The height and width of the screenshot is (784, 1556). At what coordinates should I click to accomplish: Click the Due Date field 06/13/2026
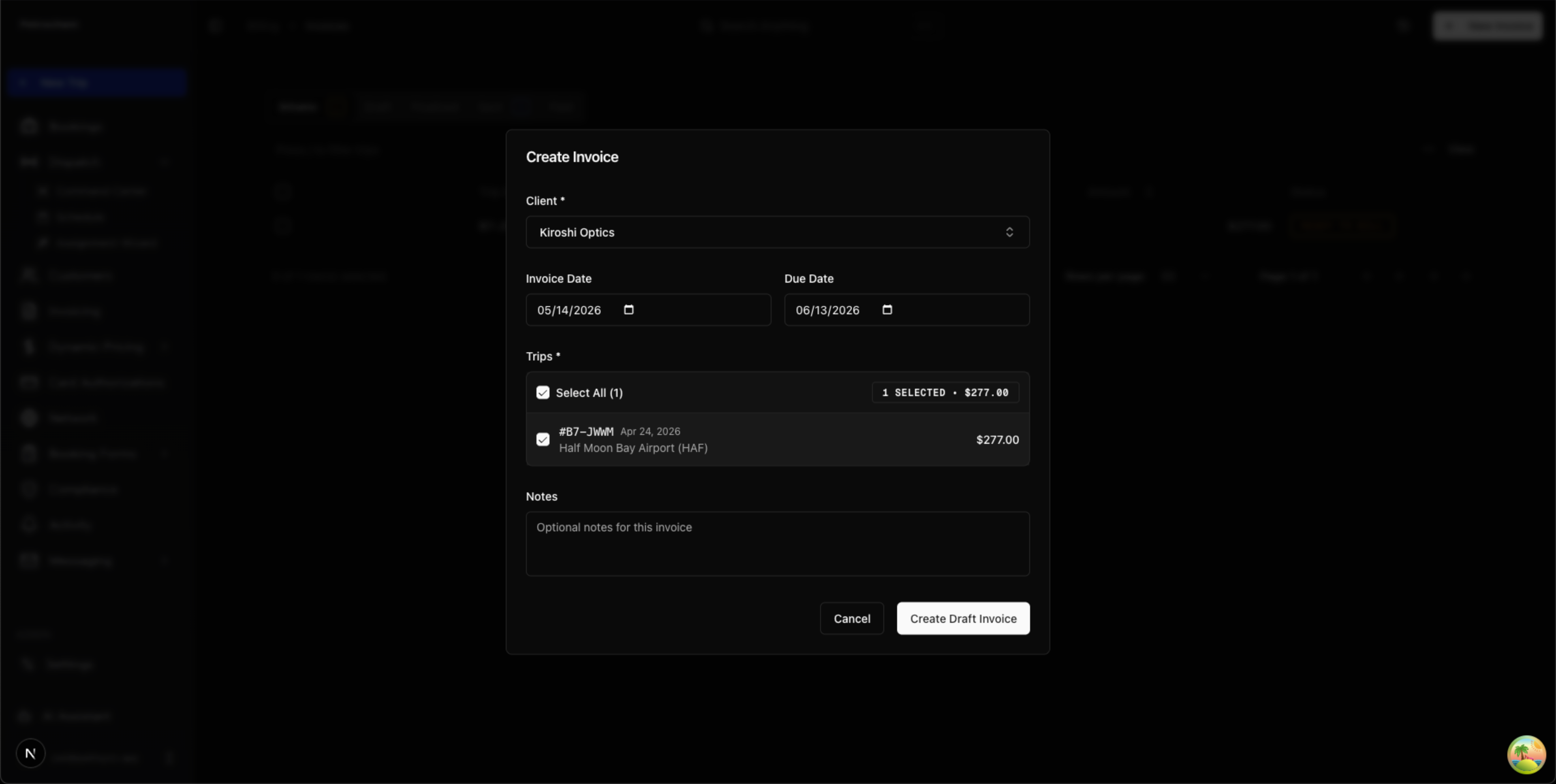pyautogui.click(x=907, y=310)
